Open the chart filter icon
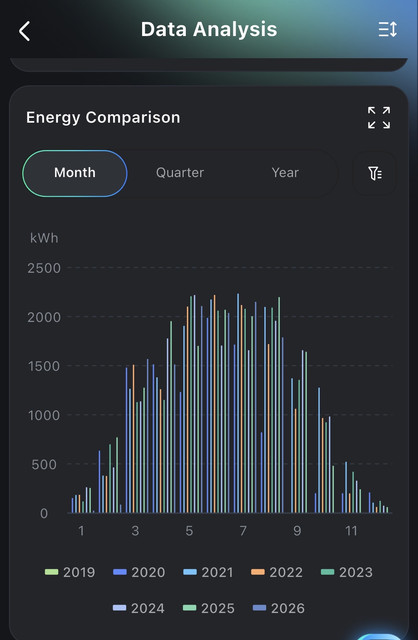 tap(375, 173)
